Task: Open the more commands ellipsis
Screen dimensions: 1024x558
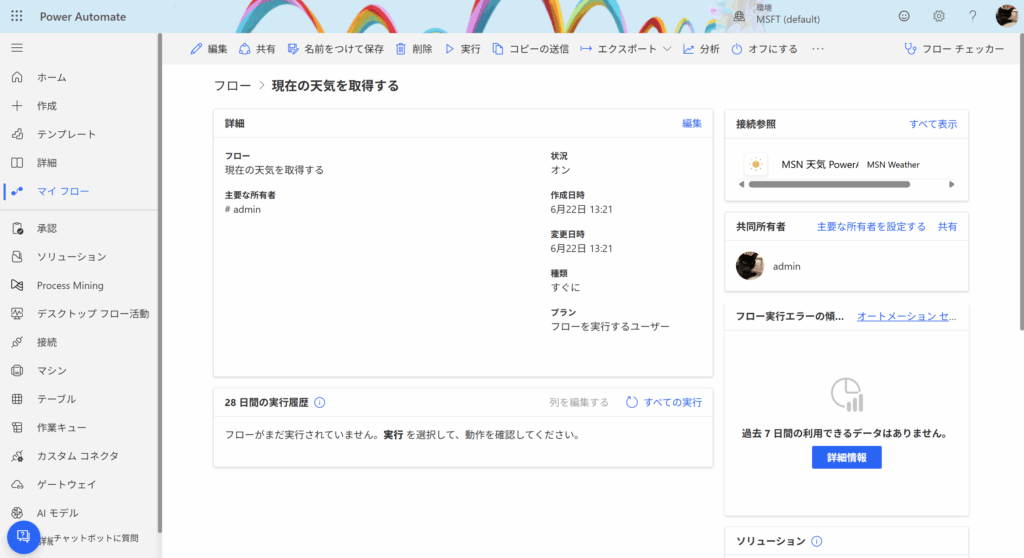Action: (x=818, y=49)
